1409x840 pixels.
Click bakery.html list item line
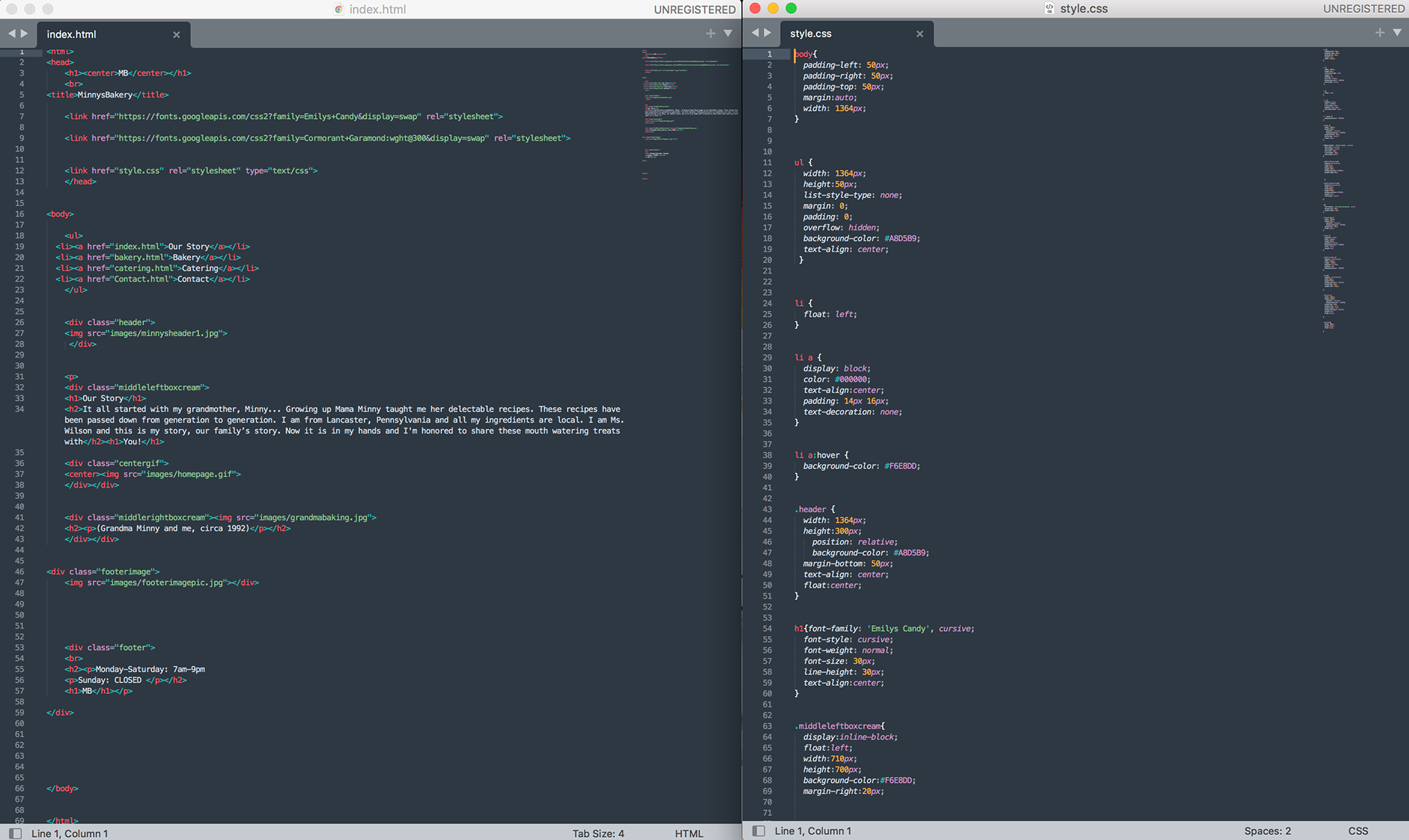(x=148, y=258)
